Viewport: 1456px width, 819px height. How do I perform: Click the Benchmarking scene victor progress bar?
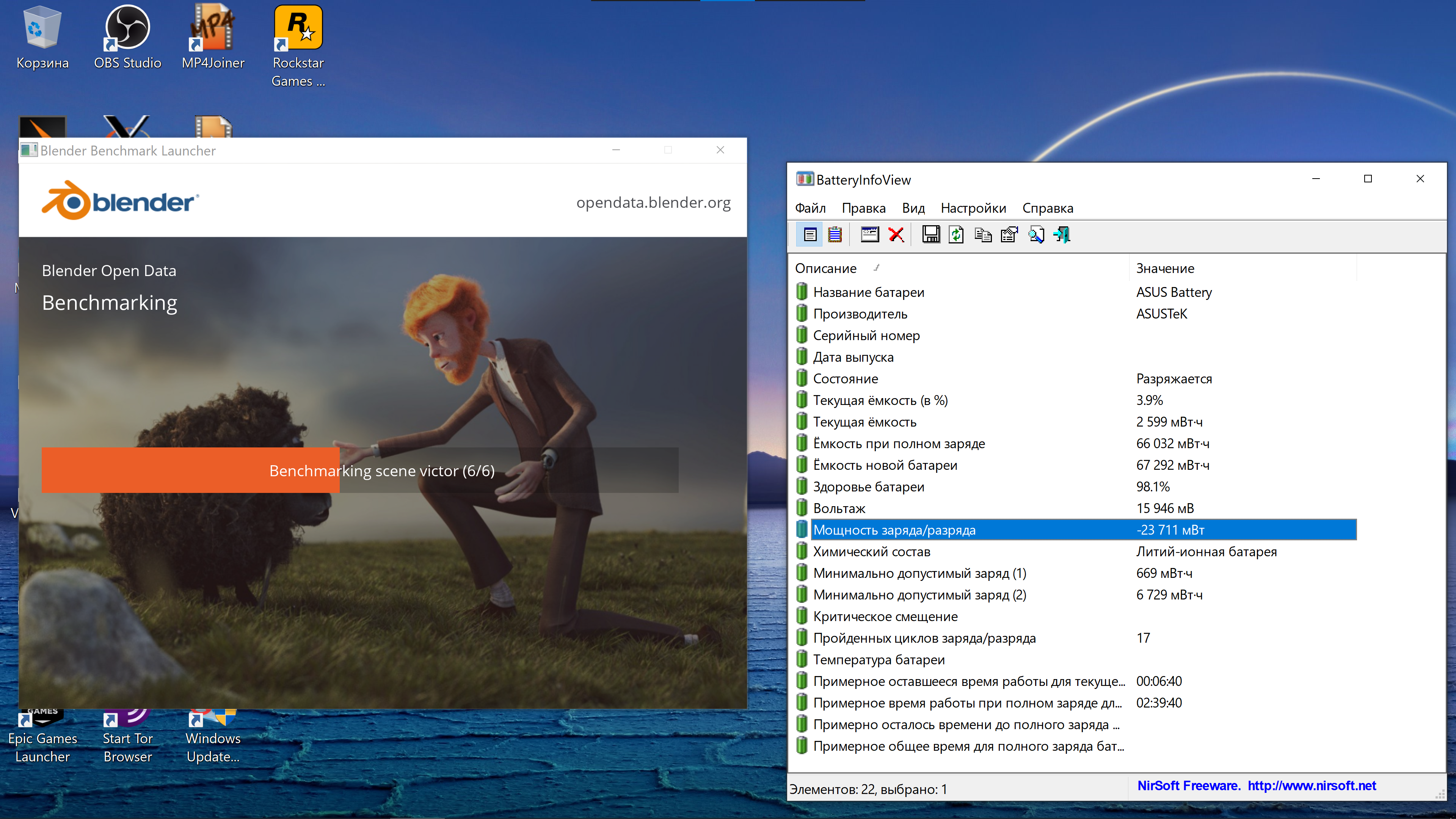[359, 470]
